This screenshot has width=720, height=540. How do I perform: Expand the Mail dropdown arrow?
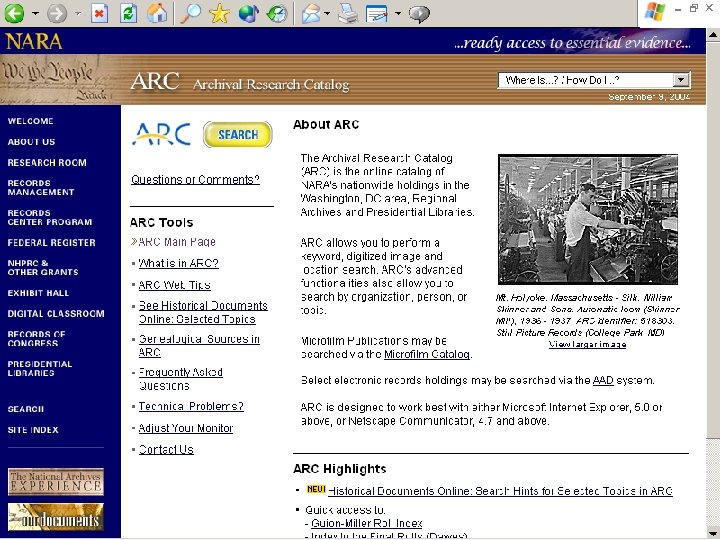point(327,13)
